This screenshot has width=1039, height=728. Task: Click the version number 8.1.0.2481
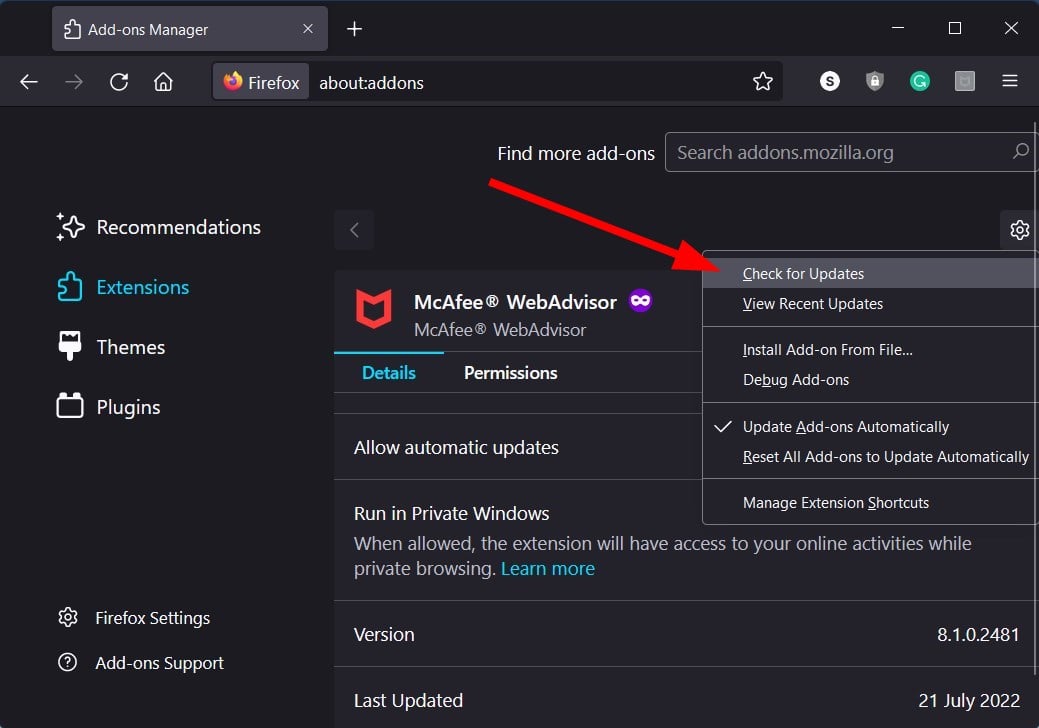[978, 635]
